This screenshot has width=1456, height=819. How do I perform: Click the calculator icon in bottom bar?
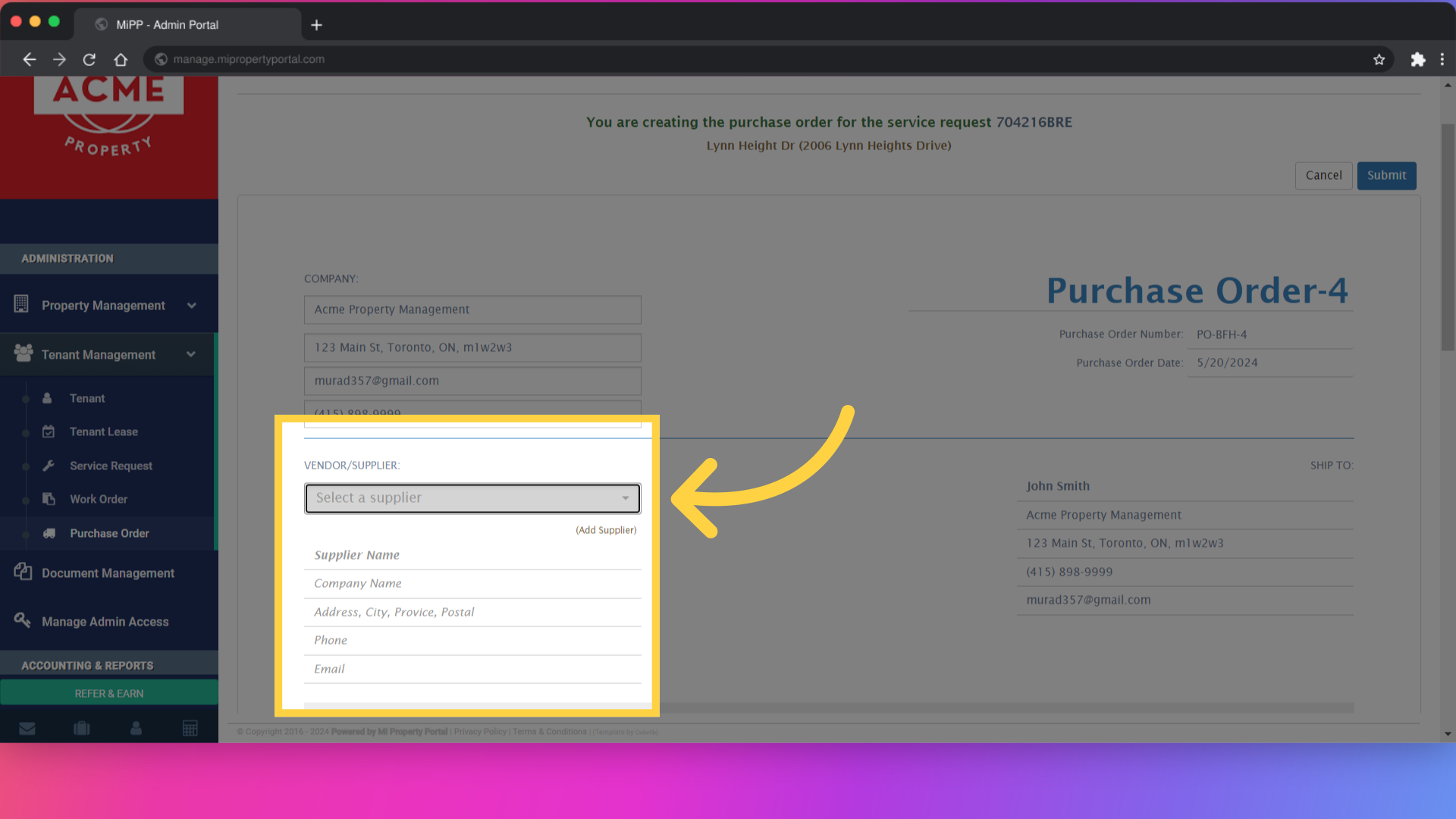coord(190,728)
